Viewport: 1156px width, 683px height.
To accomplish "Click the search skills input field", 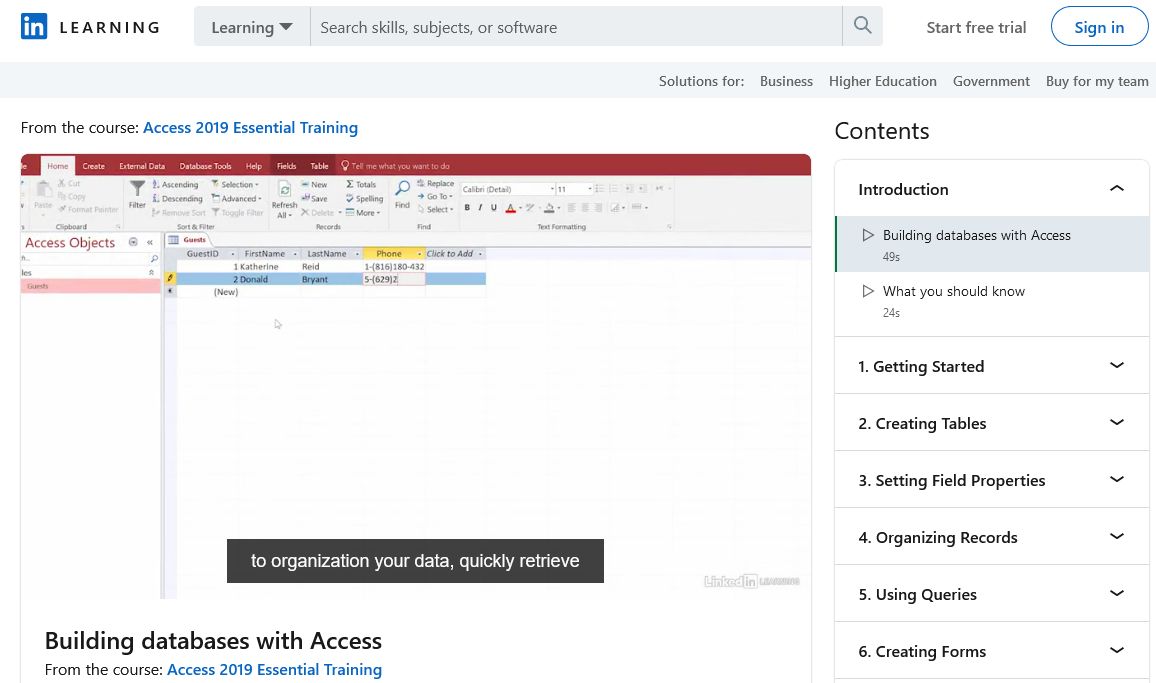I will pos(575,26).
